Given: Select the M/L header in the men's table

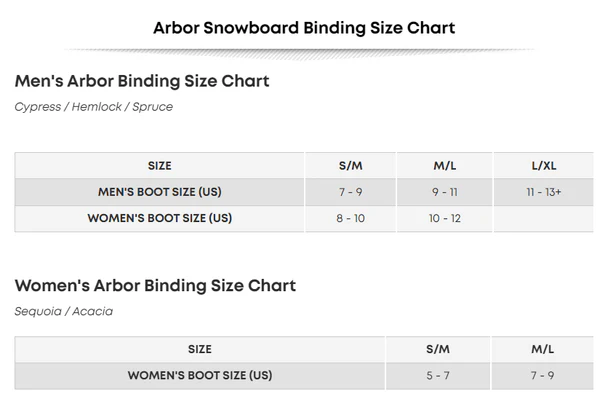Looking at the screenshot, I should [444, 165].
